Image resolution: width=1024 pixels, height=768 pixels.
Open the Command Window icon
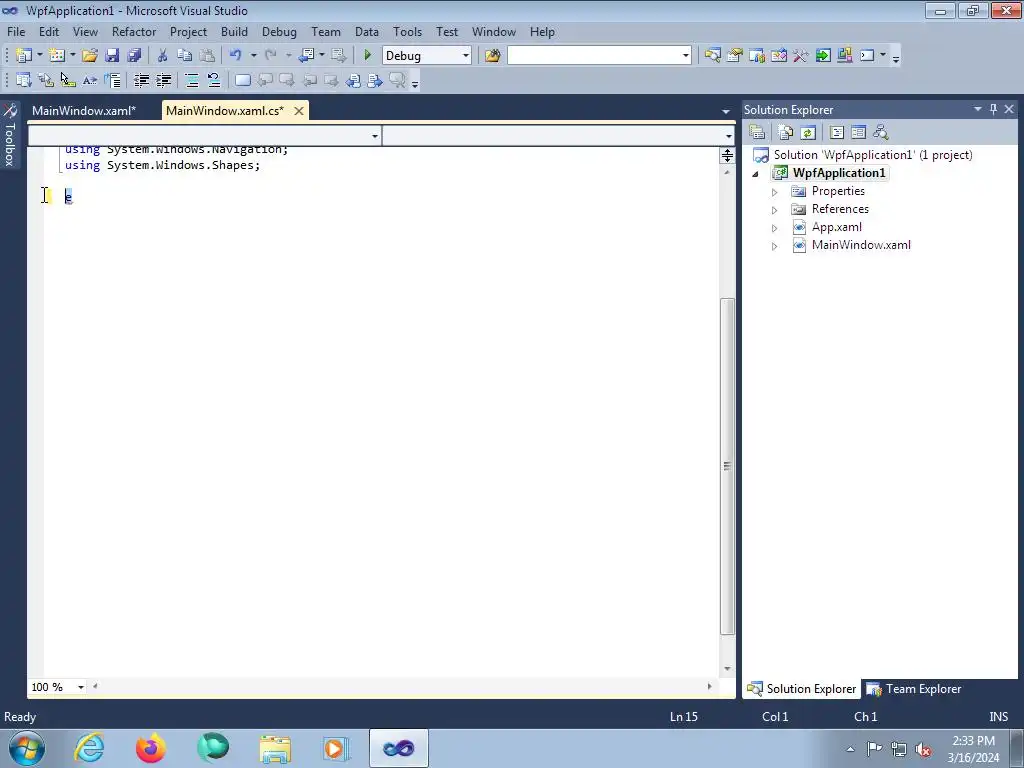pyautogui.click(x=867, y=56)
